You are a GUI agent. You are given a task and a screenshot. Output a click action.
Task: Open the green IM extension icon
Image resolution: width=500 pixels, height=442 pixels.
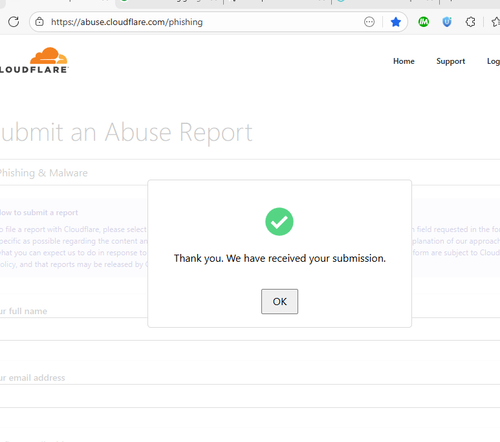tap(423, 22)
